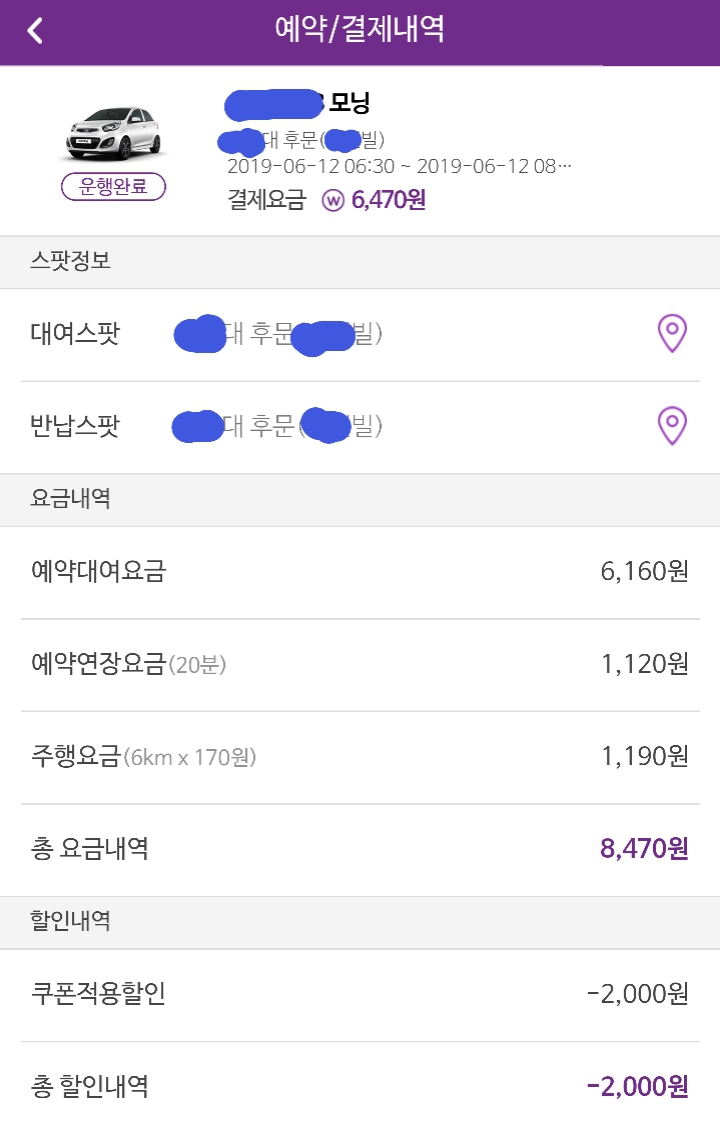Click the 주행요금 (6km x 170원) label
The width and height of the screenshot is (720, 1129).
coord(143,757)
